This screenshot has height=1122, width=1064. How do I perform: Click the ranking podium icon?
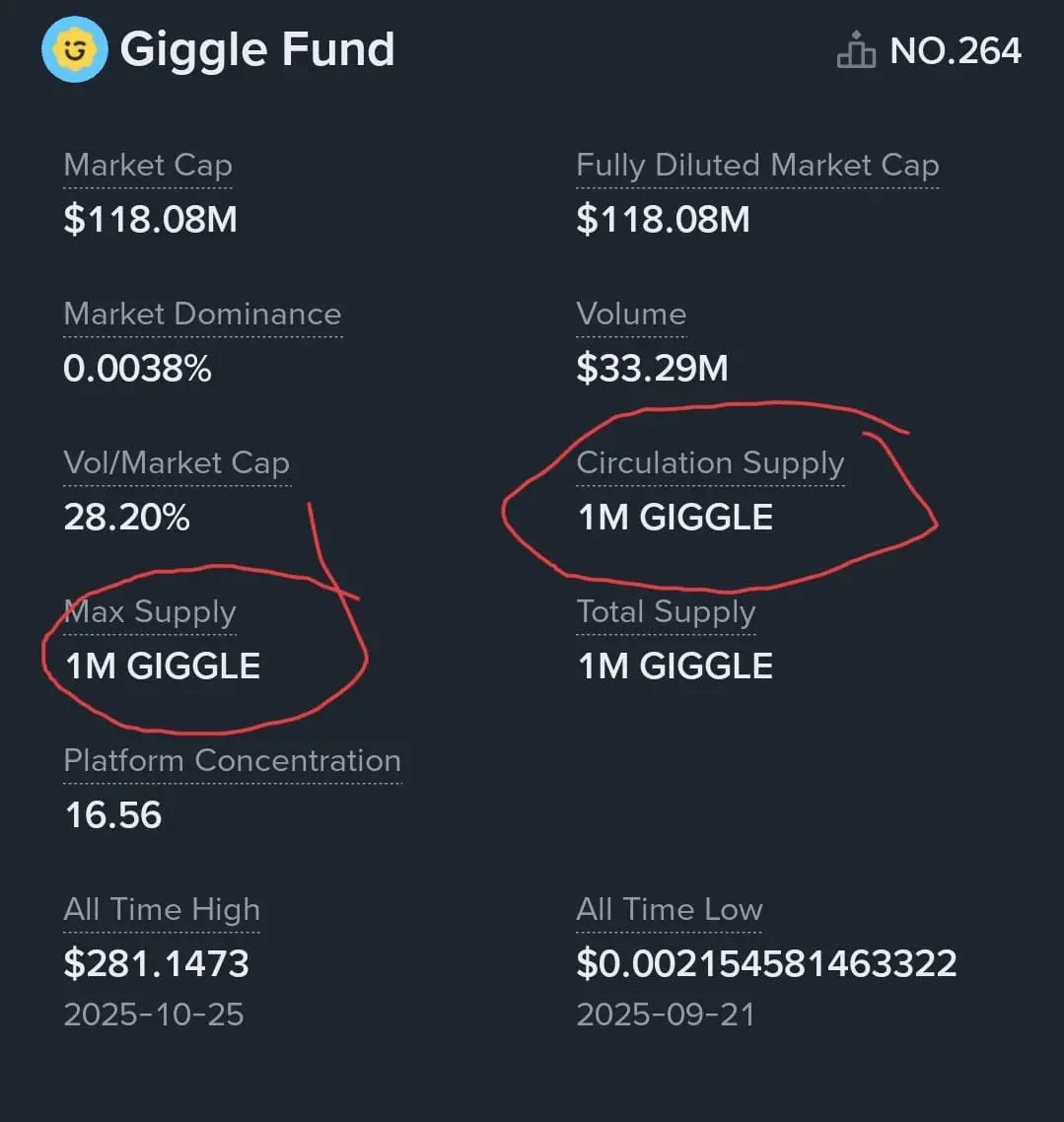click(856, 50)
